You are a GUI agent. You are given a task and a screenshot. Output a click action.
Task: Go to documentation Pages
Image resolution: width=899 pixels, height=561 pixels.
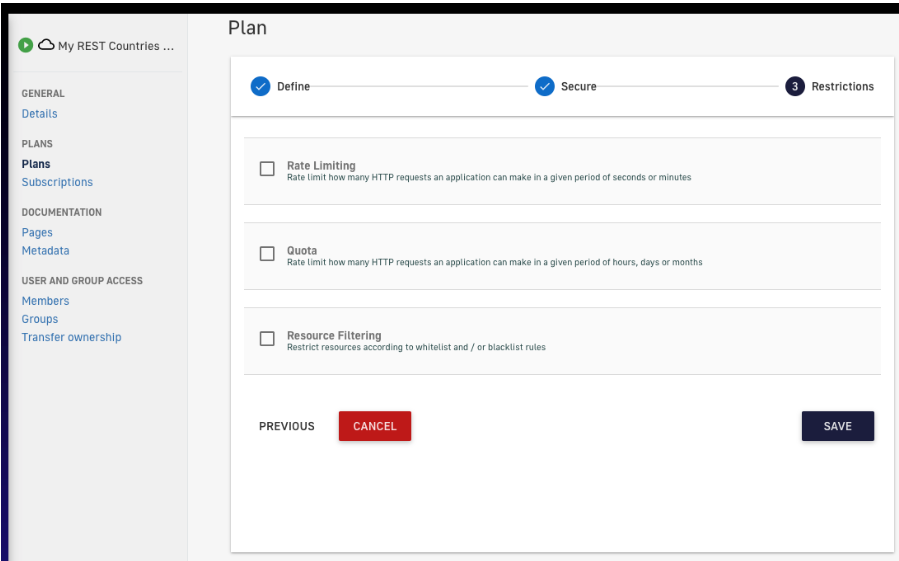pos(37,233)
